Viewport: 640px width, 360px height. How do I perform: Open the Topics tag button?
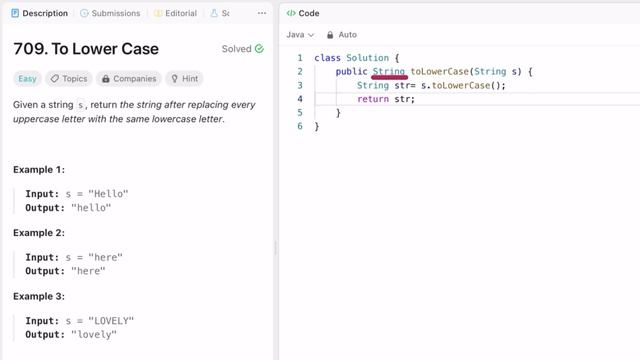69,78
